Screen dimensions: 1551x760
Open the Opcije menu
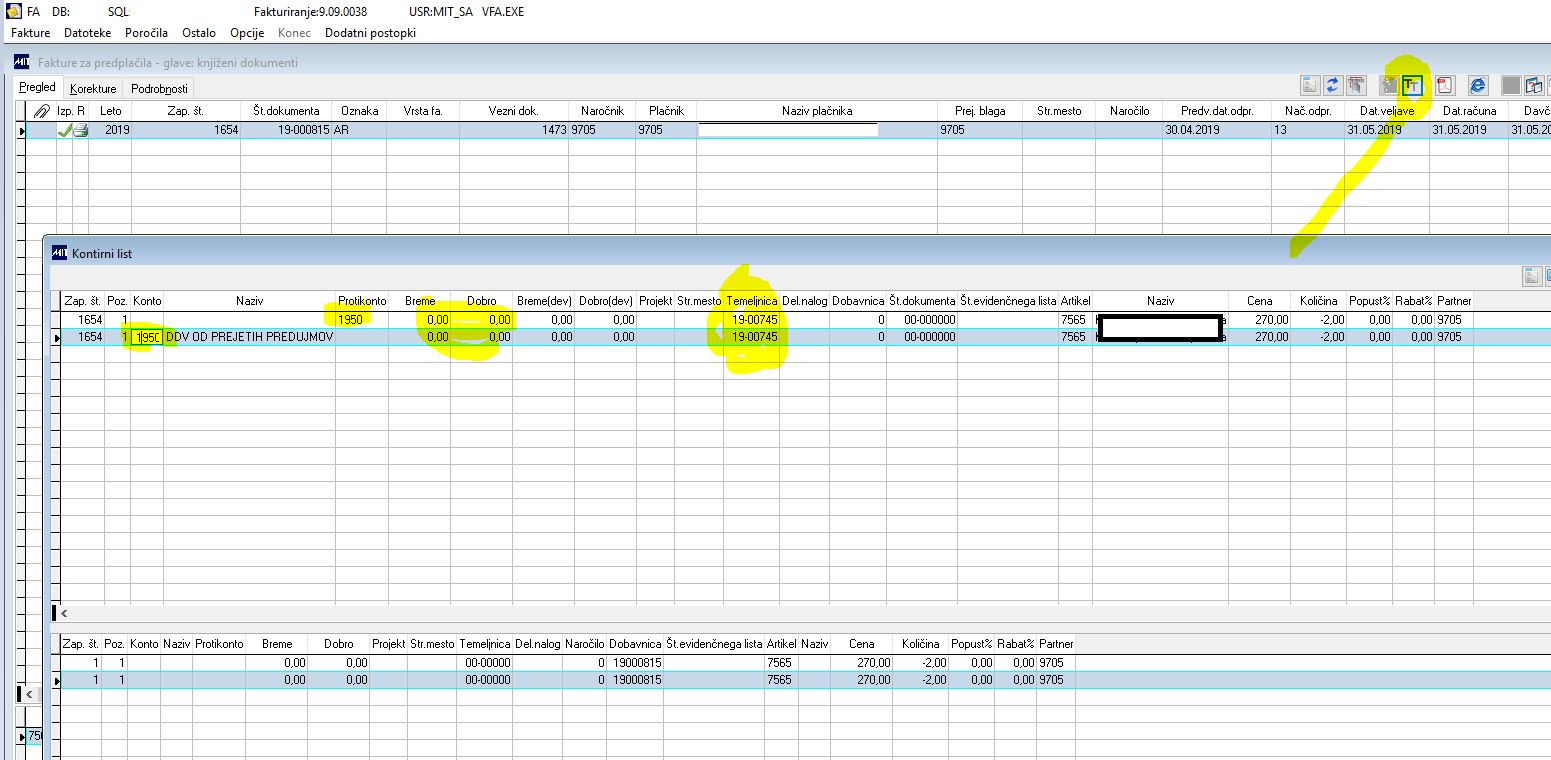click(x=247, y=33)
